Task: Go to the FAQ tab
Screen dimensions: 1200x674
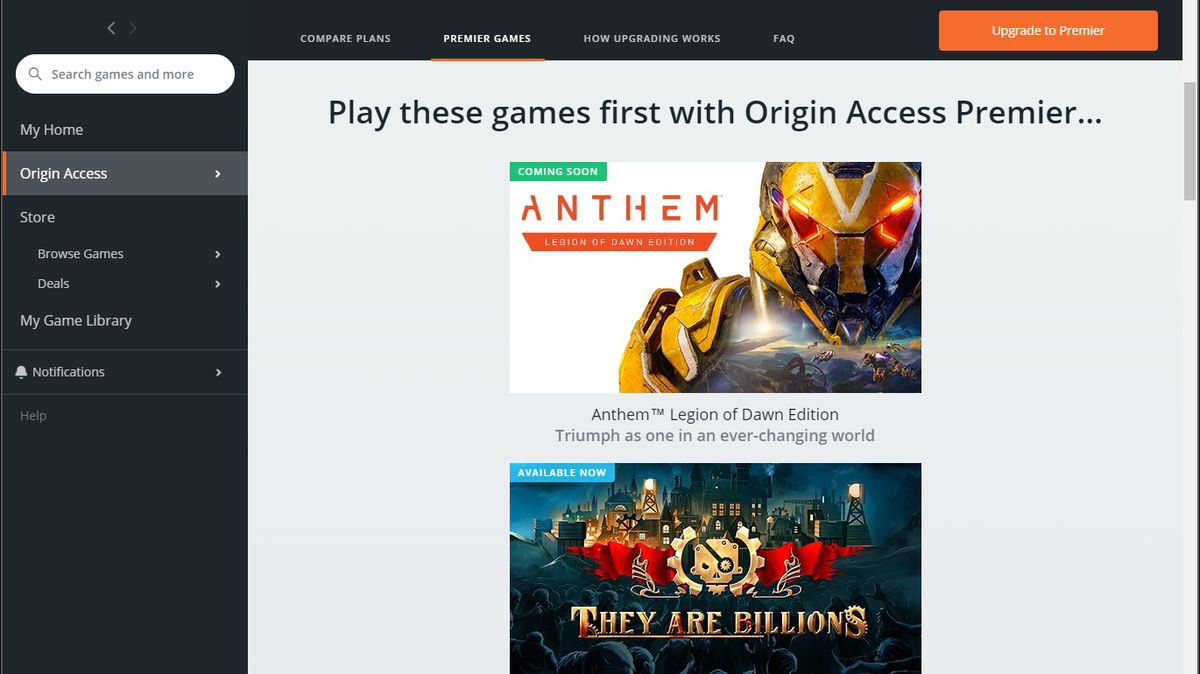Action: (x=784, y=38)
